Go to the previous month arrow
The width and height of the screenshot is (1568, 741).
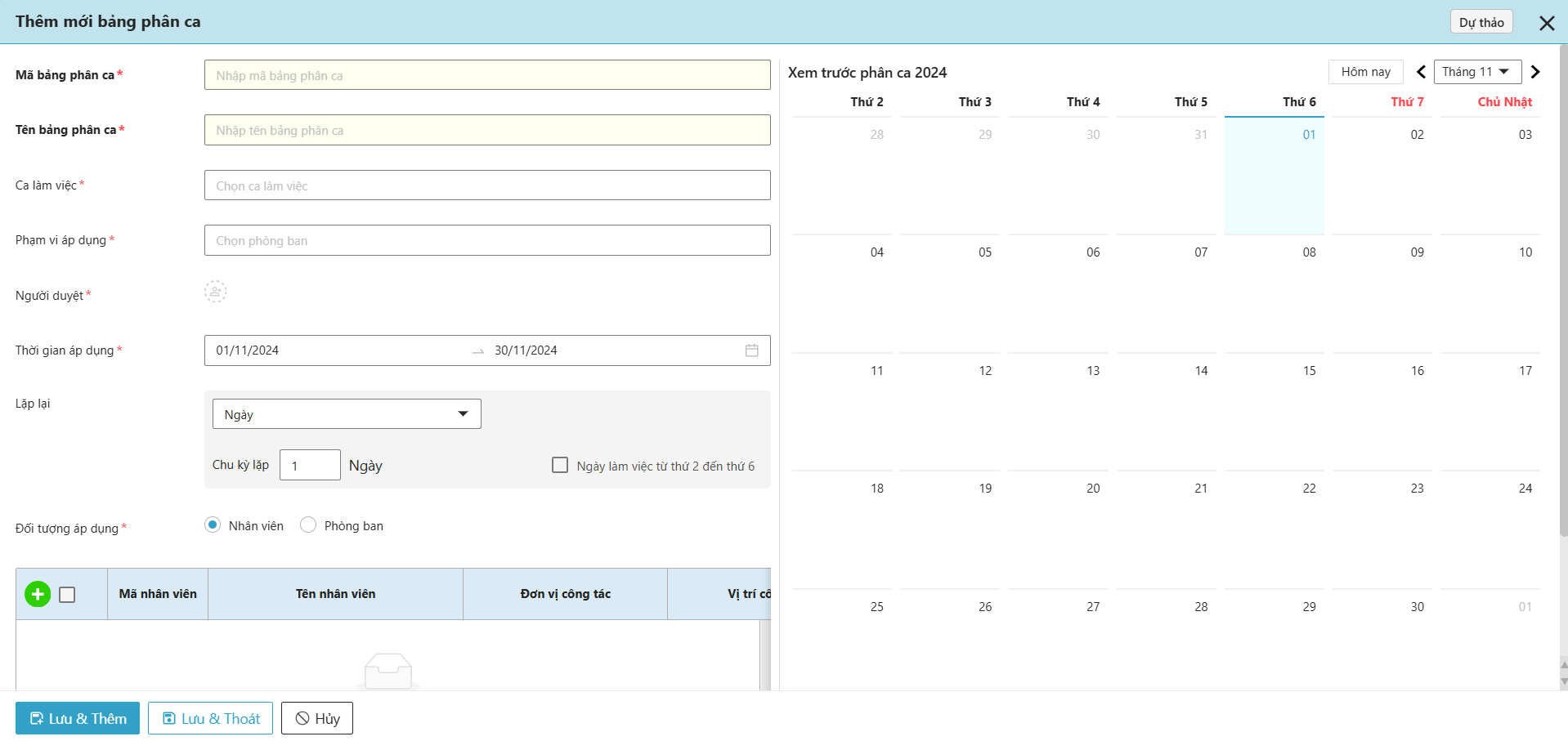[x=1421, y=72]
